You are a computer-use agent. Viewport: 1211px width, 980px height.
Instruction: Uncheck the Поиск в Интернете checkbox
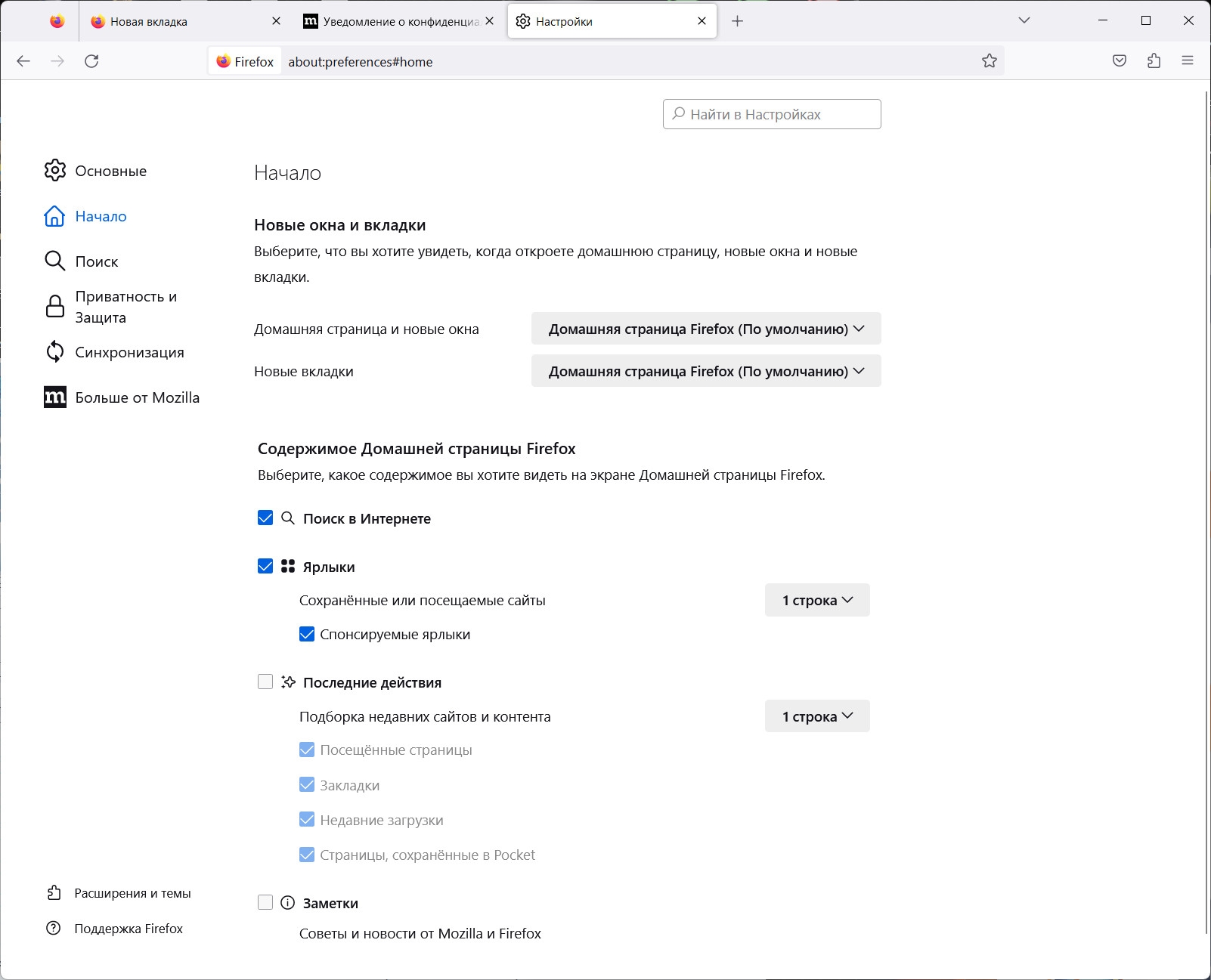pyautogui.click(x=265, y=518)
